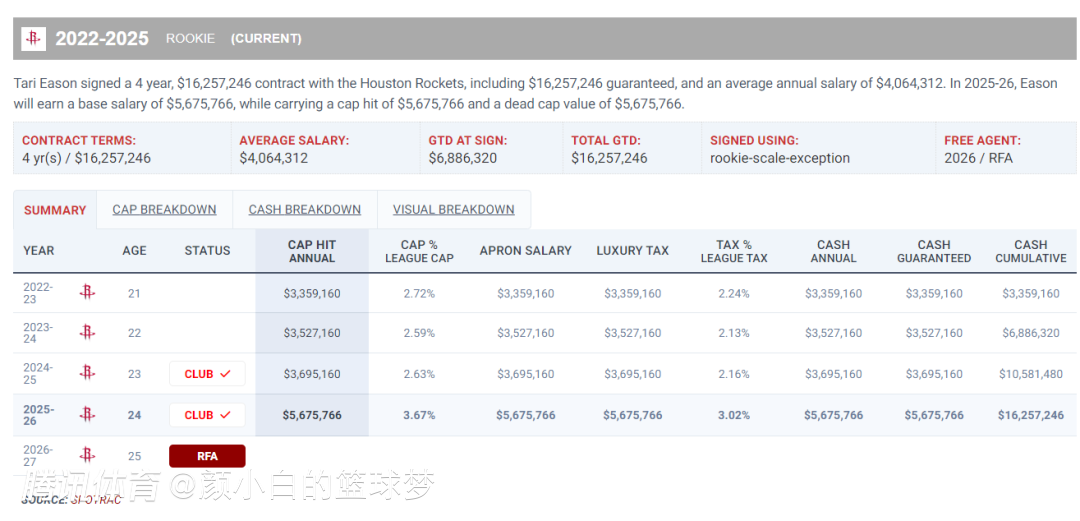Click the red RFA status badge

[x=207, y=456]
